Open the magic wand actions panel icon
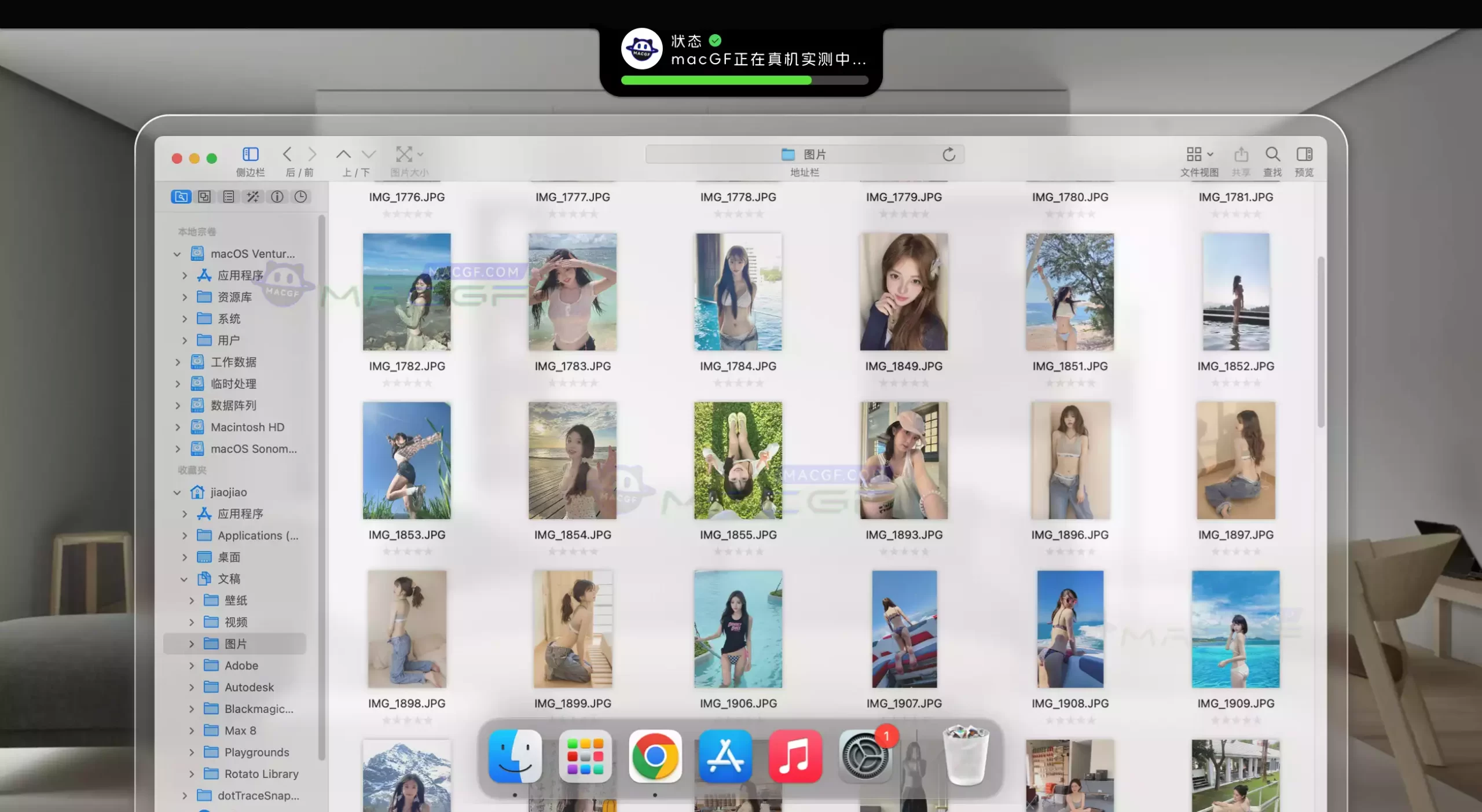This screenshot has width=1482, height=812. (252, 197)
